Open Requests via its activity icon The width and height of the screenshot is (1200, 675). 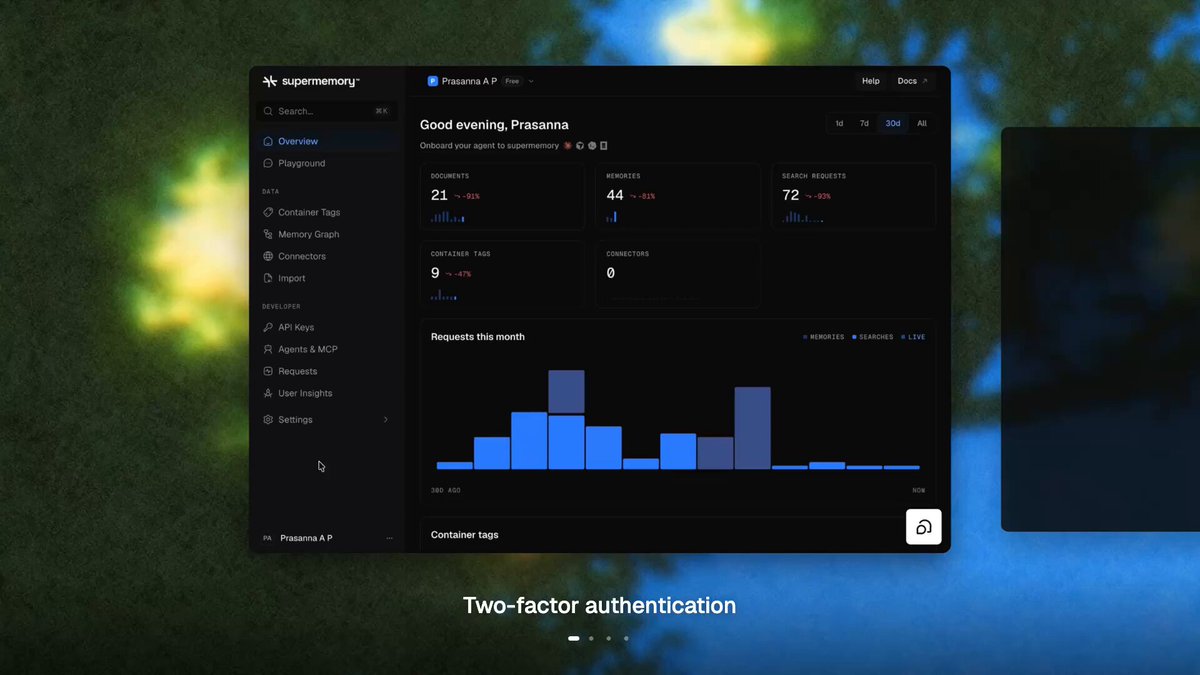point(268,371)
